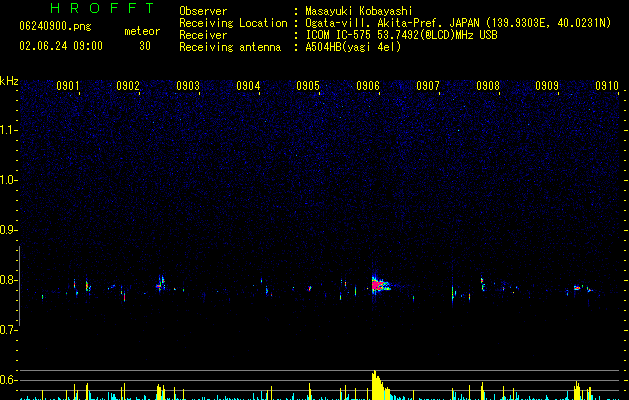Screen dimensions: 629x400
Task: Click the Receiving Location label
Action: click(233, 23)
